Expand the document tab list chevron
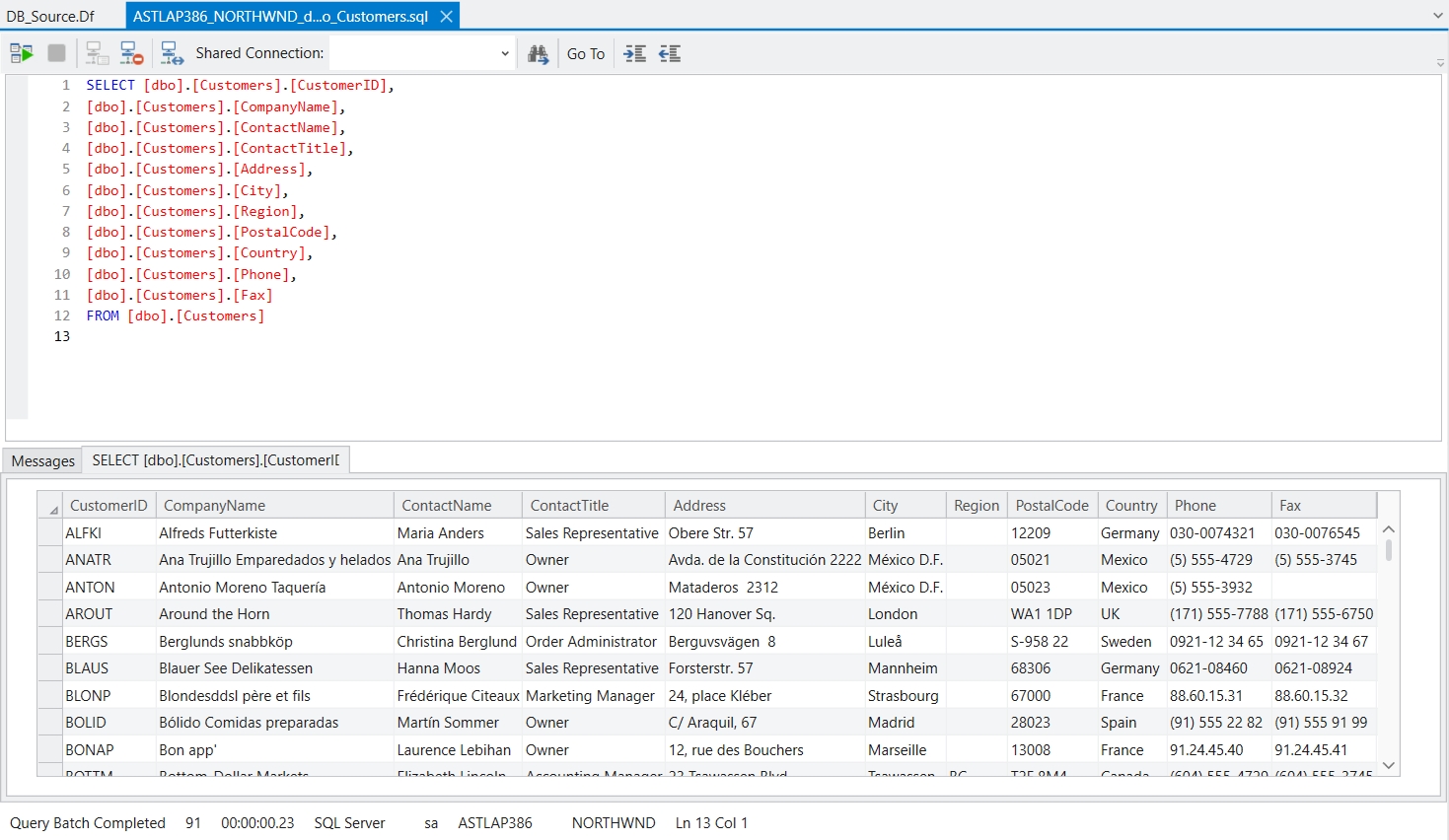The image size is (1449, 840). pyautogui.click(x=1437, y=16)
